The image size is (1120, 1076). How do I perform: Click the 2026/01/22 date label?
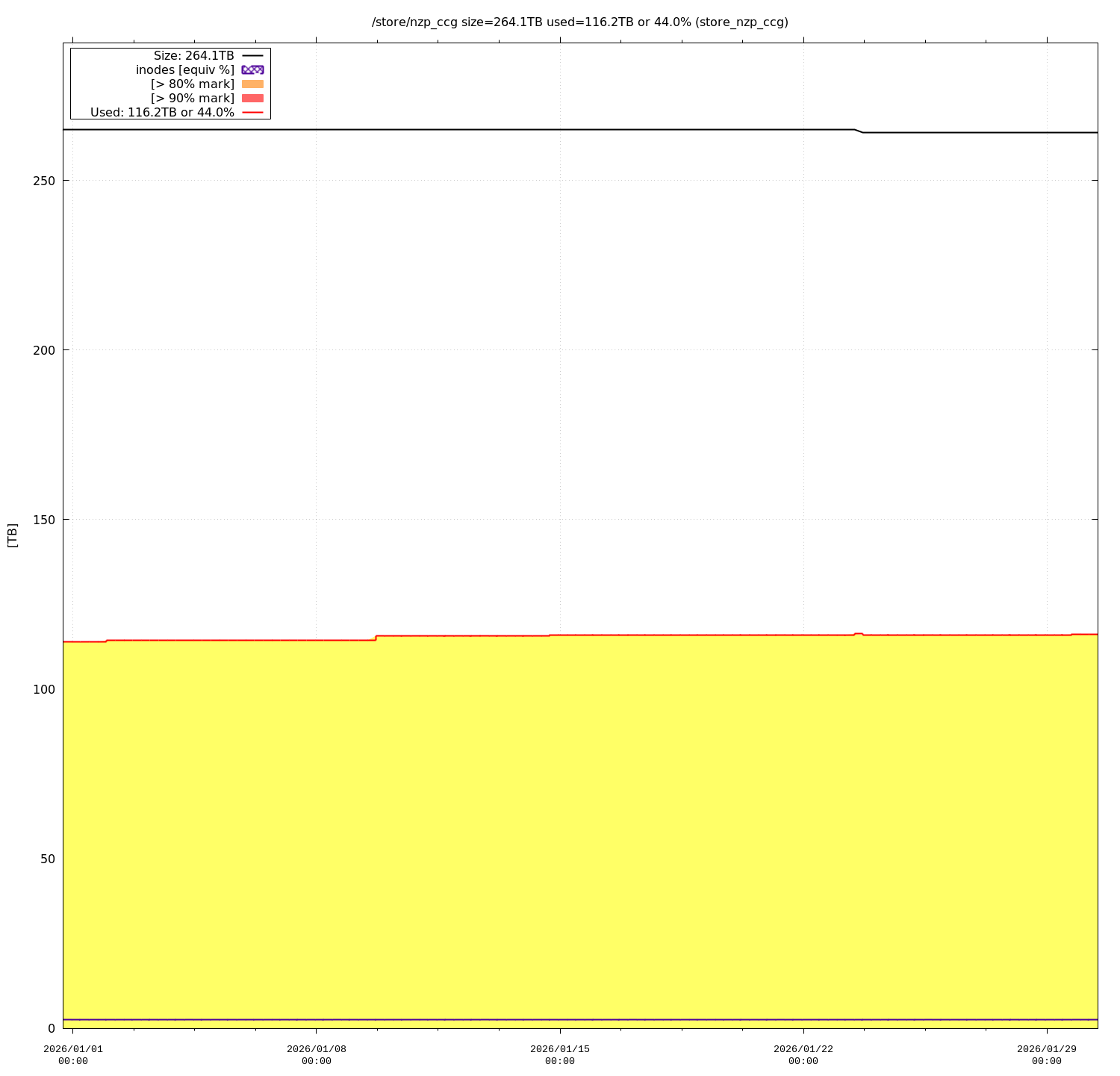click(x=803, y=1054)
